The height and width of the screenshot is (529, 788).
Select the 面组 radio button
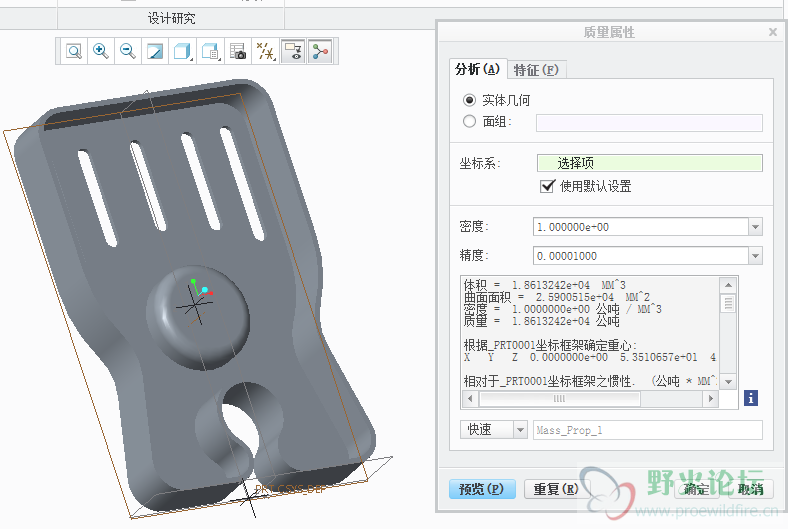[x=469, y=121]
